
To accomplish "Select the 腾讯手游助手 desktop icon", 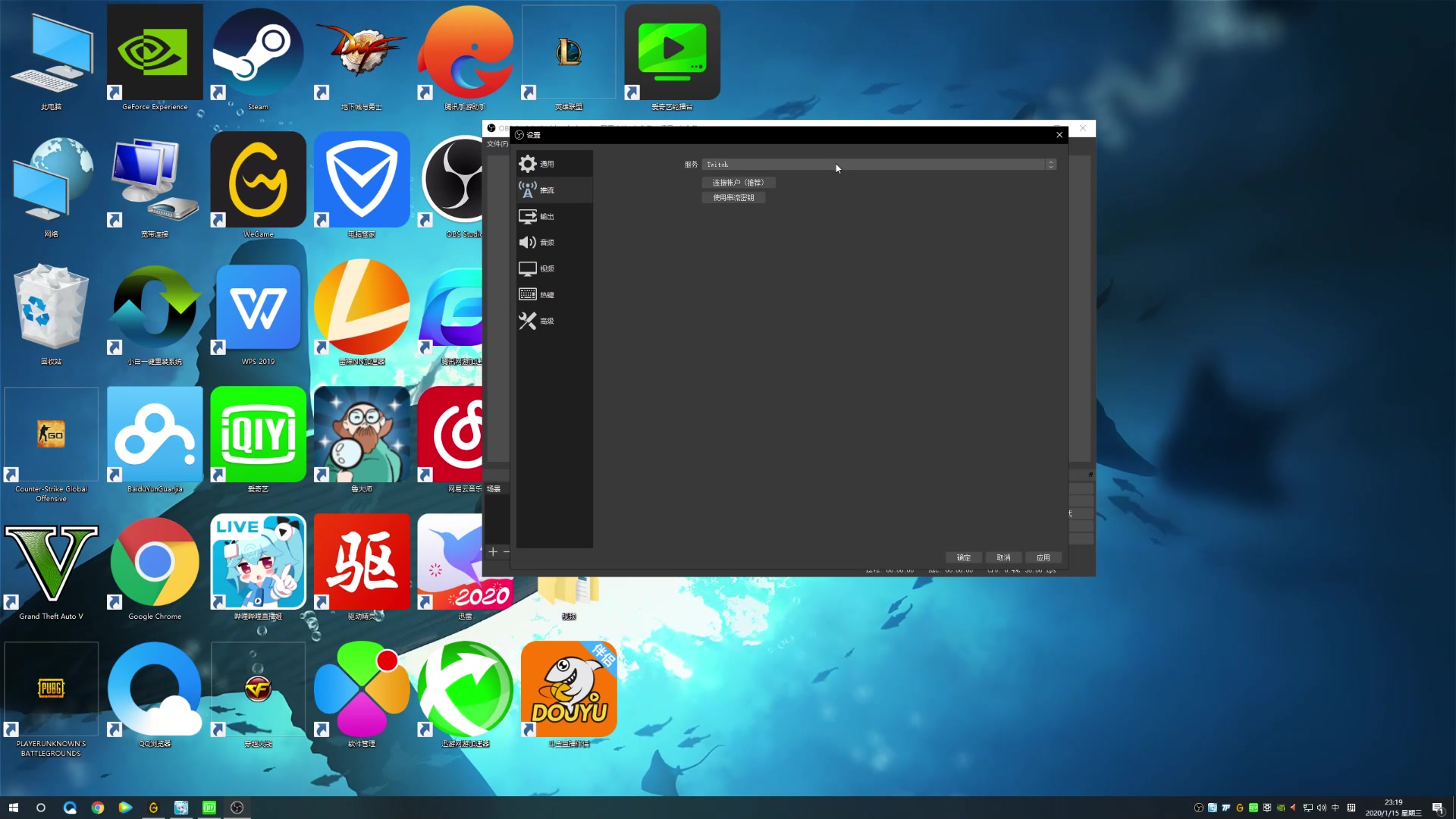I will click(x=465, y=59).
